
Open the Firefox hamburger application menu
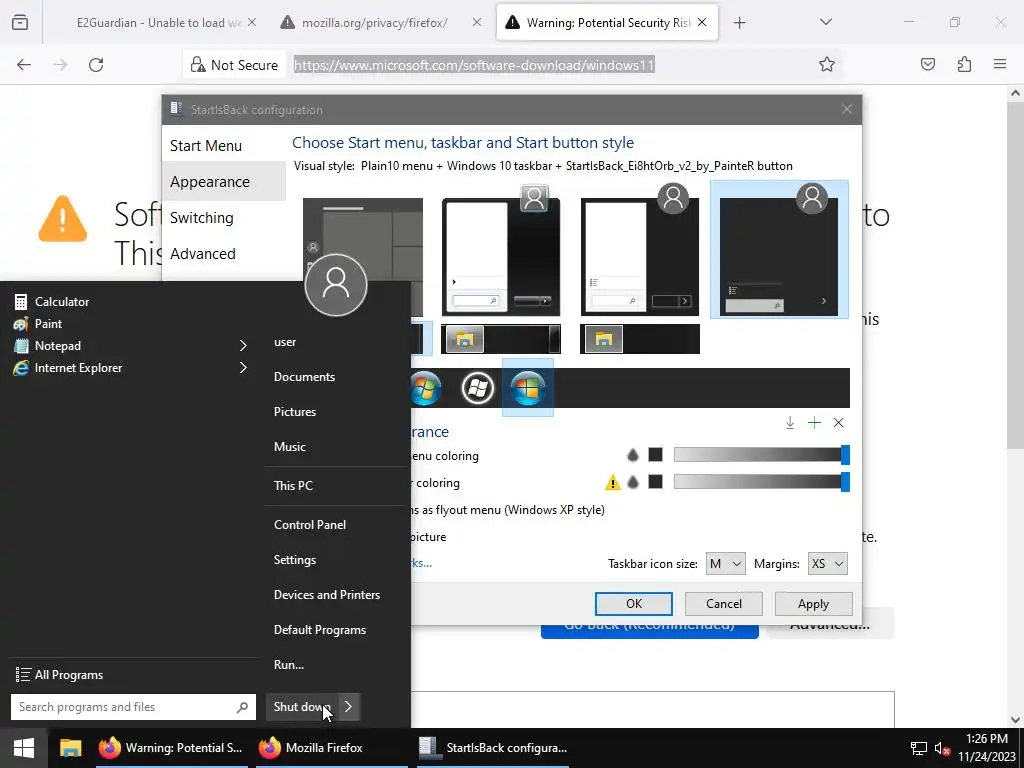click(1000, 65)
